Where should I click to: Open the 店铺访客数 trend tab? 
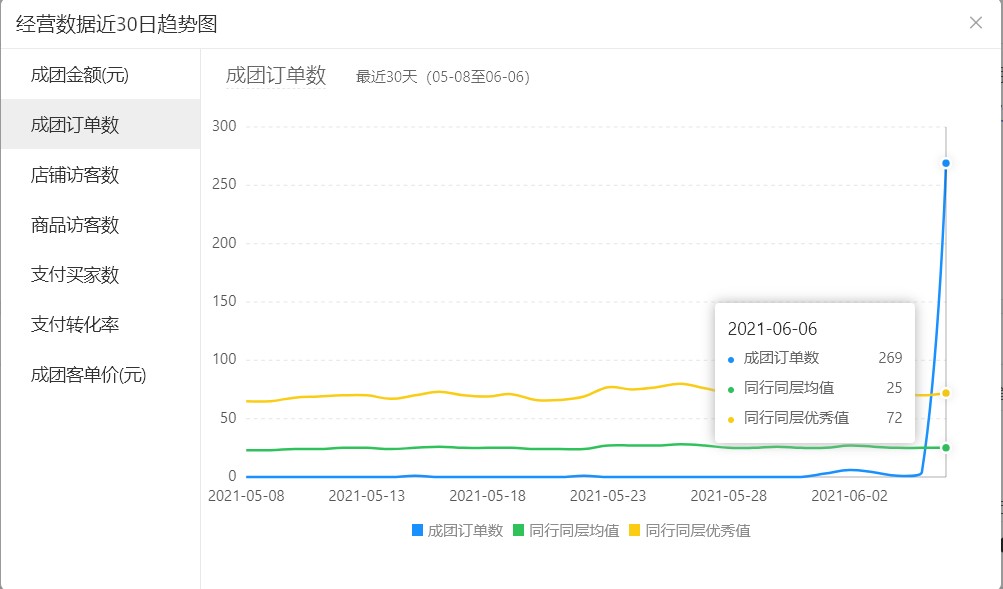pos(75,175)
